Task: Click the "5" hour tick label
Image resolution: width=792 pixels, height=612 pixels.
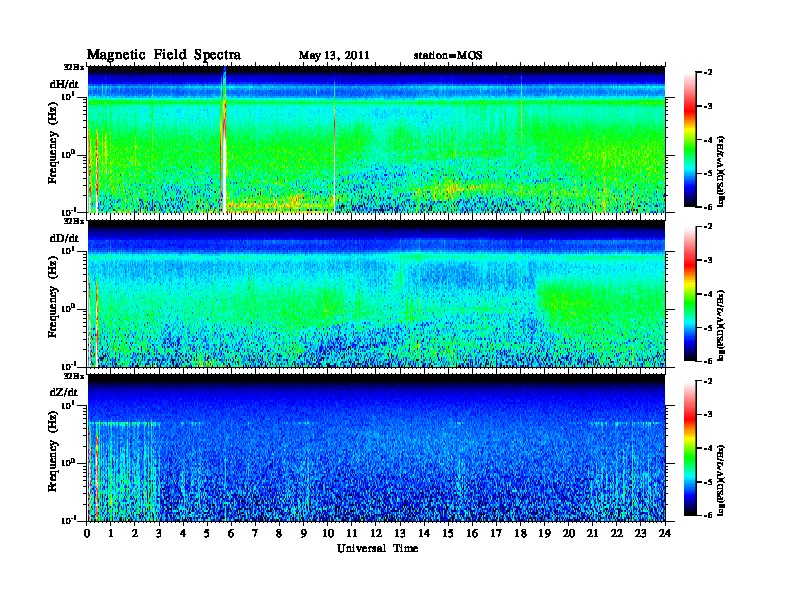Action: [207, 534]
